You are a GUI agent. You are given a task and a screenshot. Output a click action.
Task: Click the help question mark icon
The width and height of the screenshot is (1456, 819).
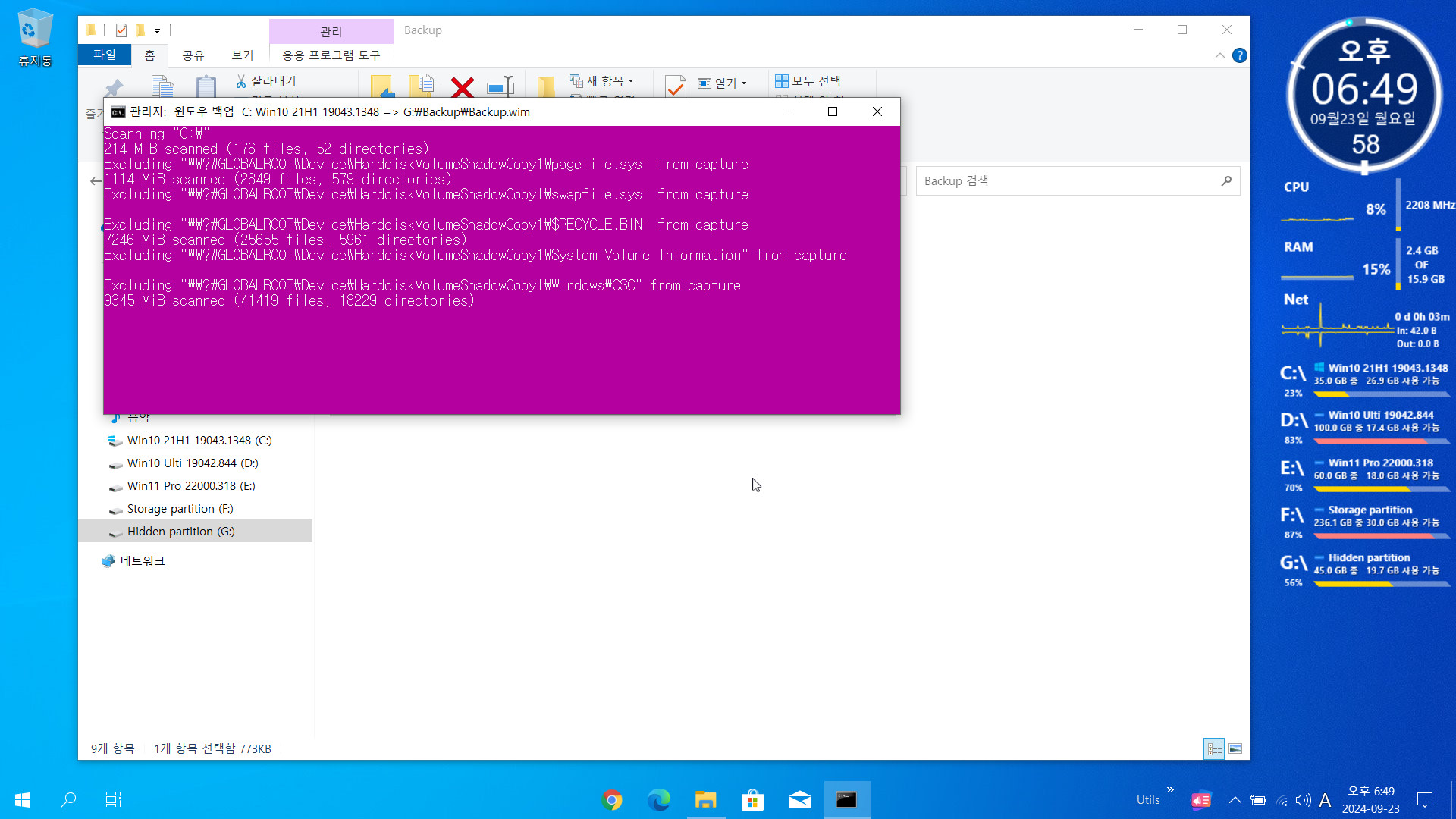point(1239,55)
